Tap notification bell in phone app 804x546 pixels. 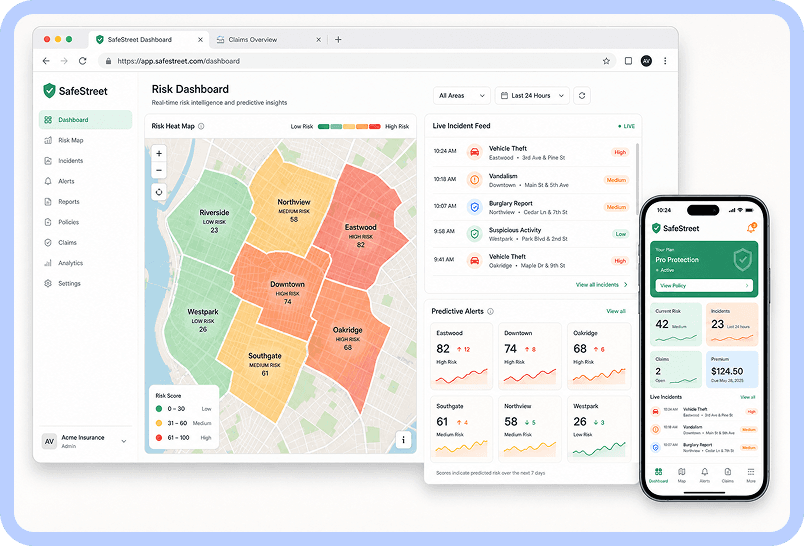(751, 228)
